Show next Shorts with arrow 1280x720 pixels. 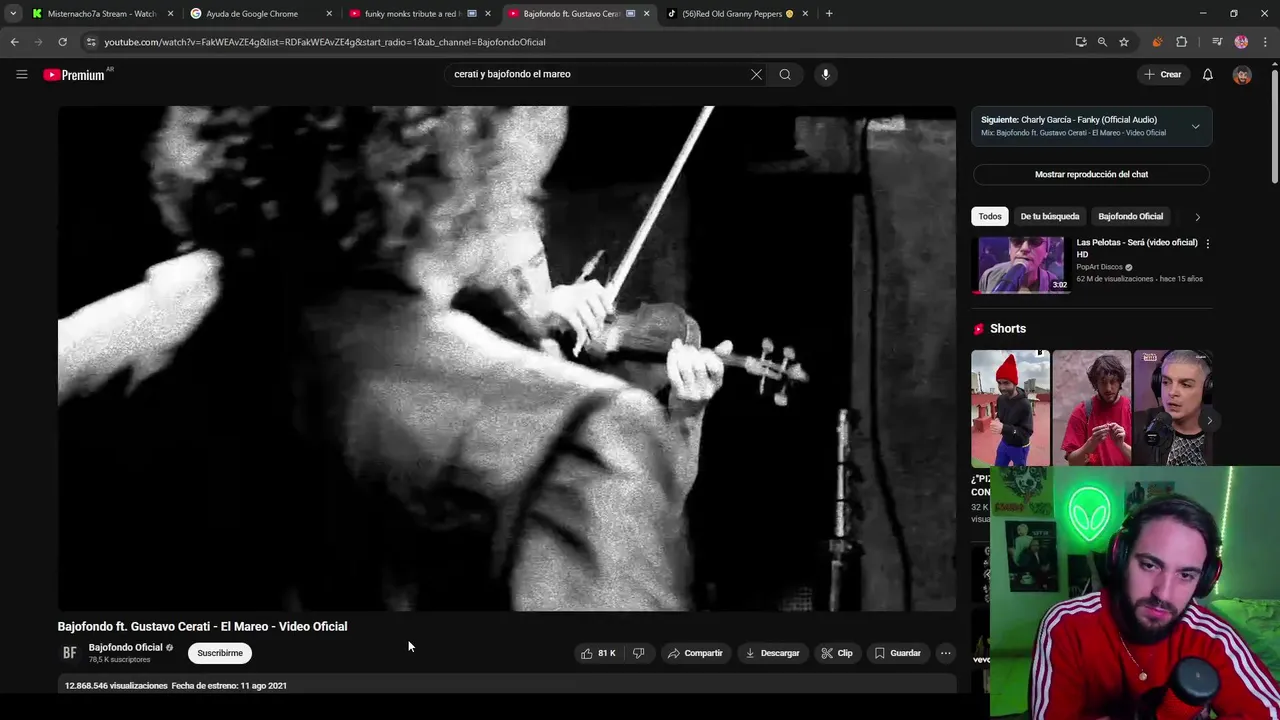pos(1208,421)
